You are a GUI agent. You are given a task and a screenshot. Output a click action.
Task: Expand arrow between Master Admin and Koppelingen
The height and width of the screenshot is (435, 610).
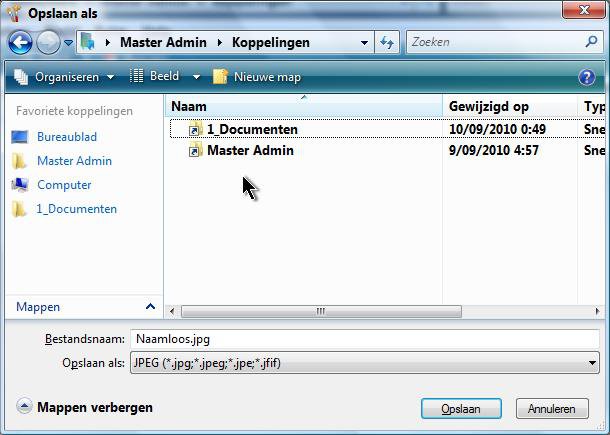[x=220, y=42]
